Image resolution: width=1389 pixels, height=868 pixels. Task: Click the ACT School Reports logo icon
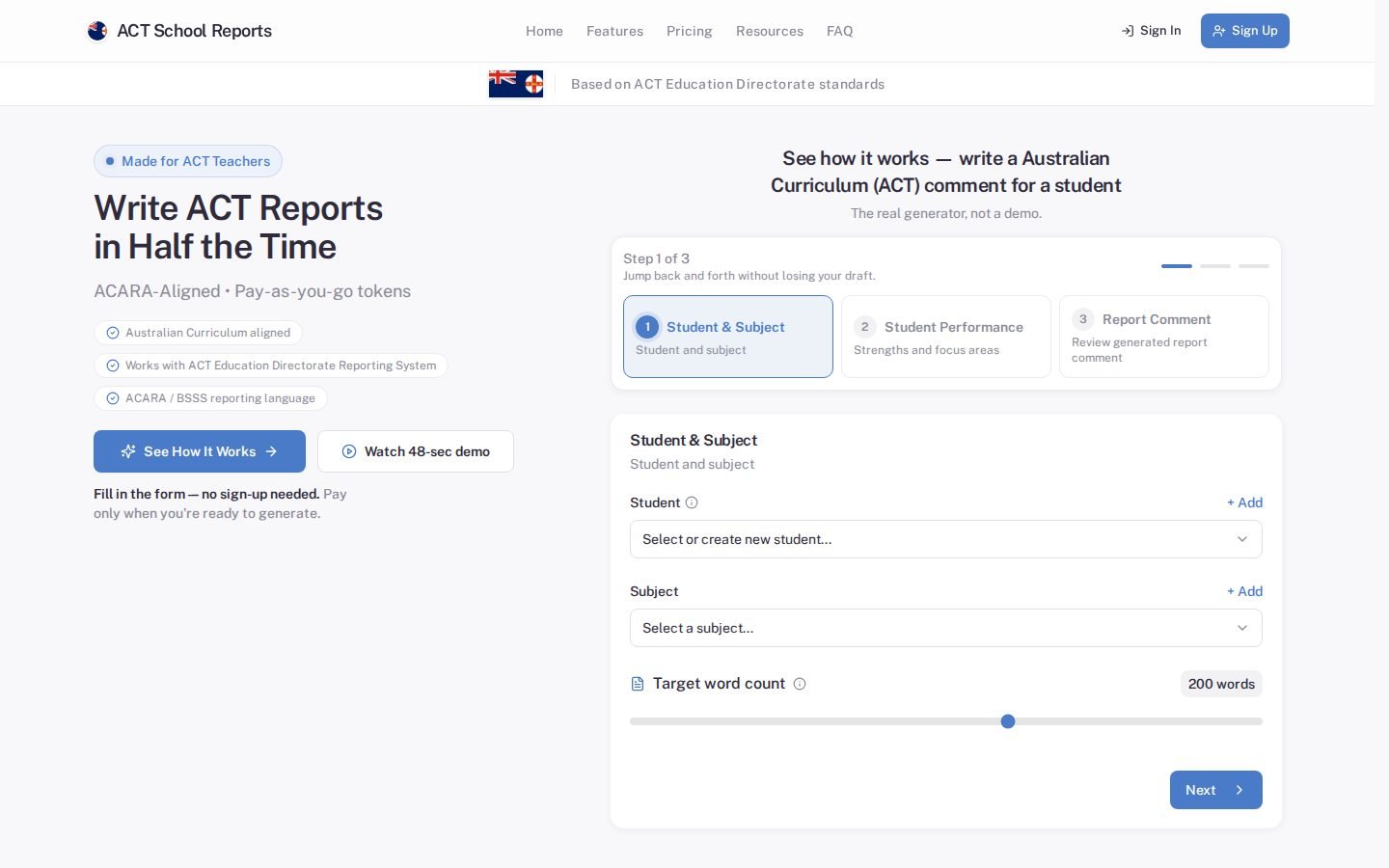(x=97, y=31)
